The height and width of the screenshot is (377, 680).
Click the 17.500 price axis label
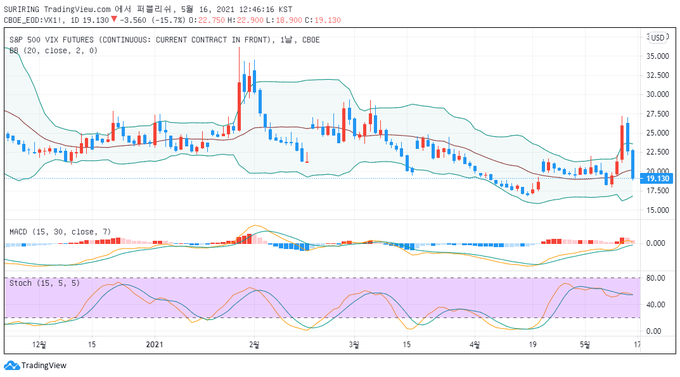657,190
